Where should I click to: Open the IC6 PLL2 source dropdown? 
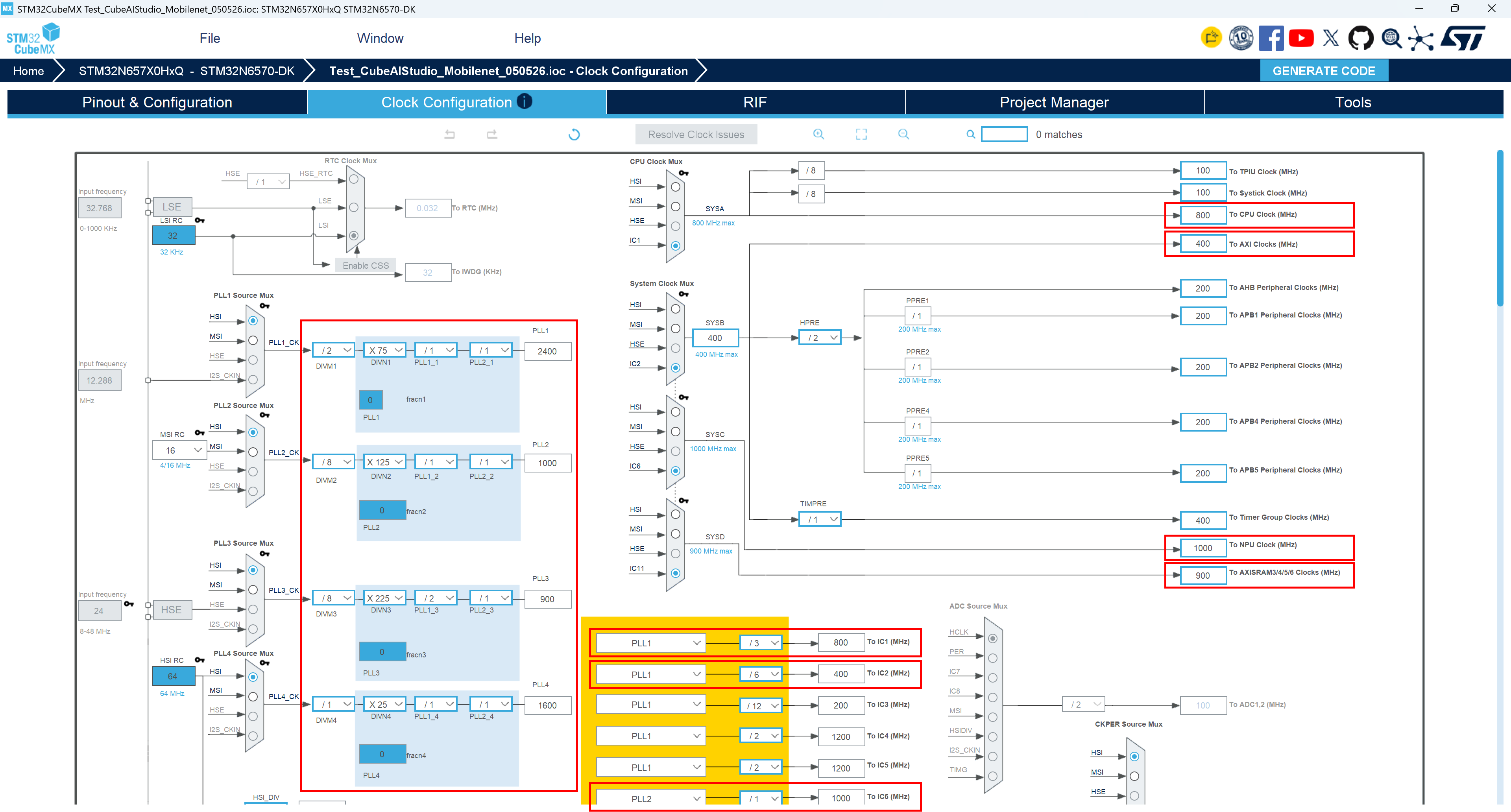coord(651,799)
